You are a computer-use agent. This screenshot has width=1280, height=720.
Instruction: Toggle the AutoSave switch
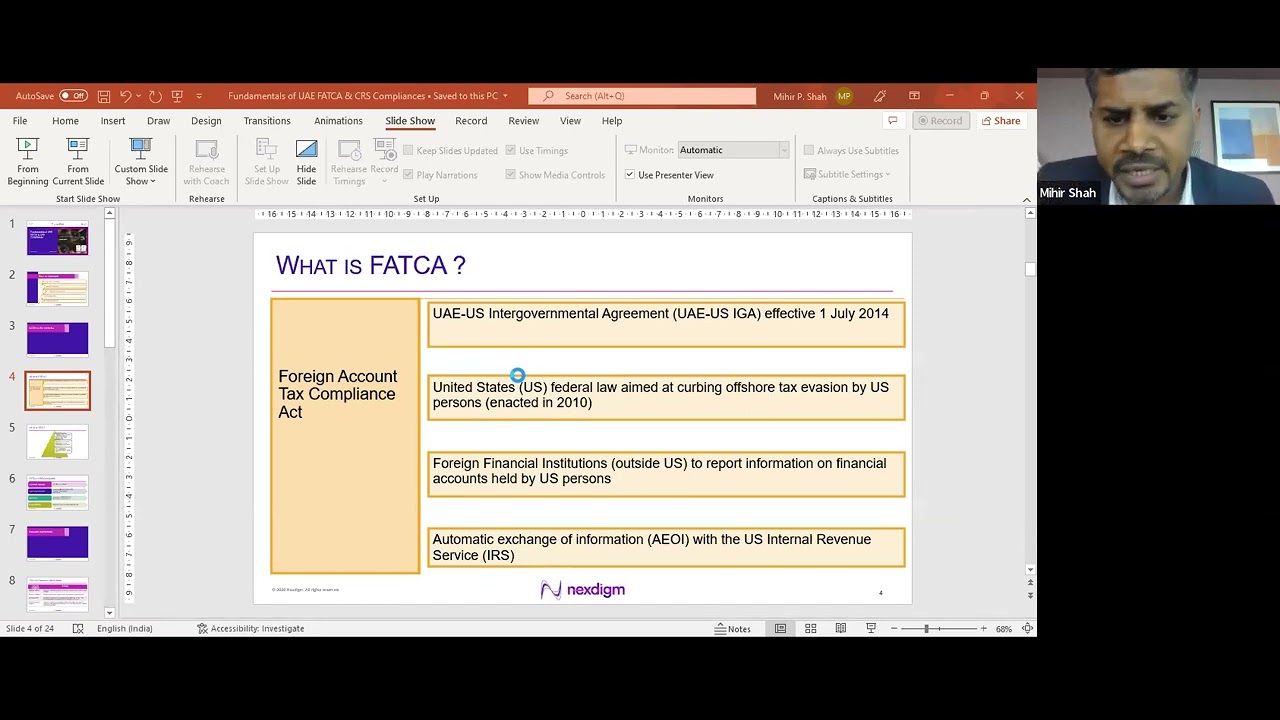(73, 96)
